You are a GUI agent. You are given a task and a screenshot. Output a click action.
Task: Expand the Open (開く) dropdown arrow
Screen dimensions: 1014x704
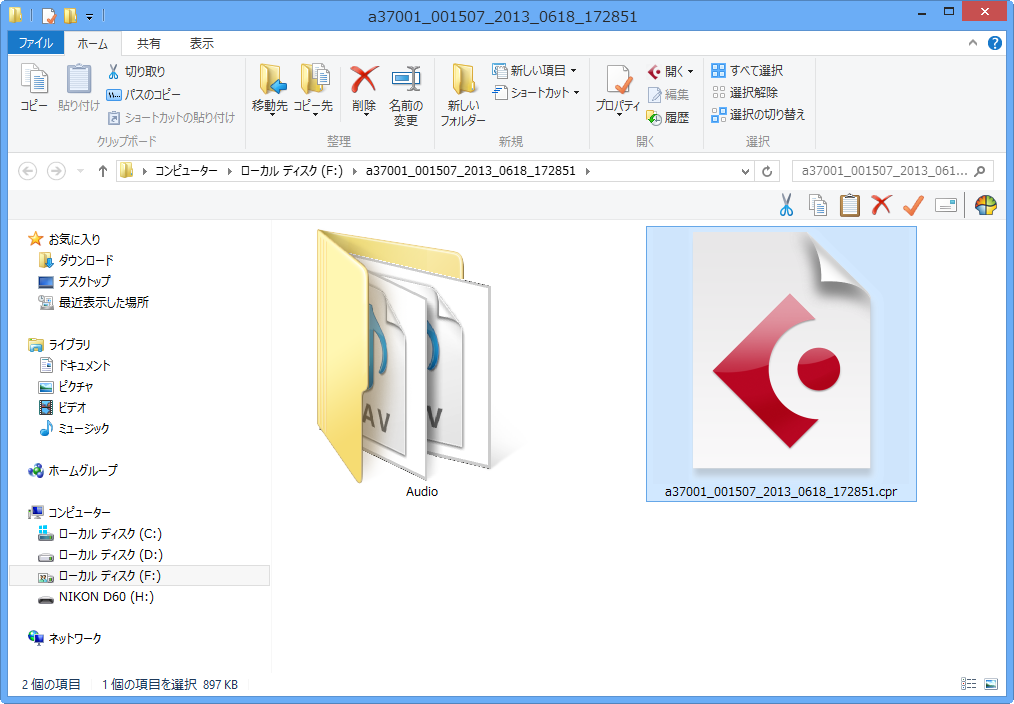[x=691, y=72]
